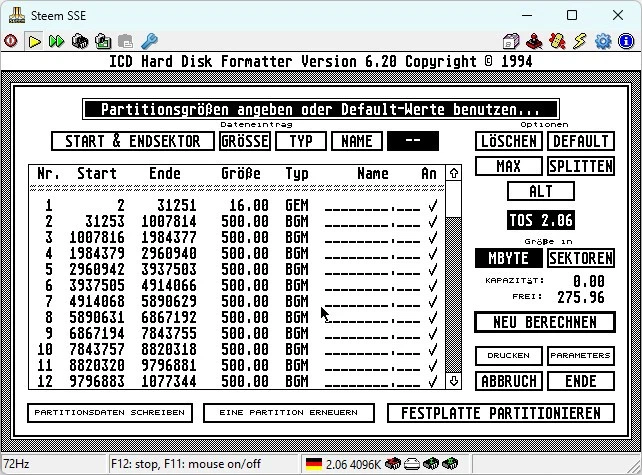Select MBYTE as size unit
The width and height of the screenshot is (642, 475).
[x=509, y=258]
